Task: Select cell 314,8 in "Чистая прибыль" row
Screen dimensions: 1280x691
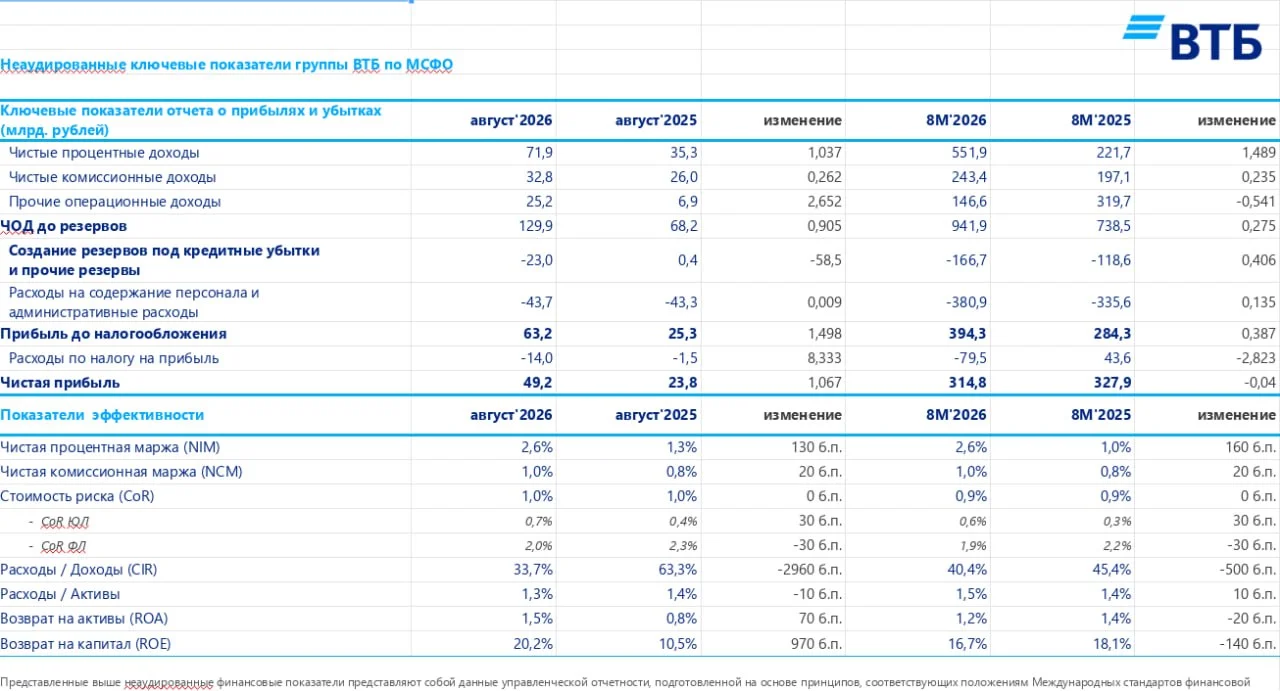Action: click(967, 382)
